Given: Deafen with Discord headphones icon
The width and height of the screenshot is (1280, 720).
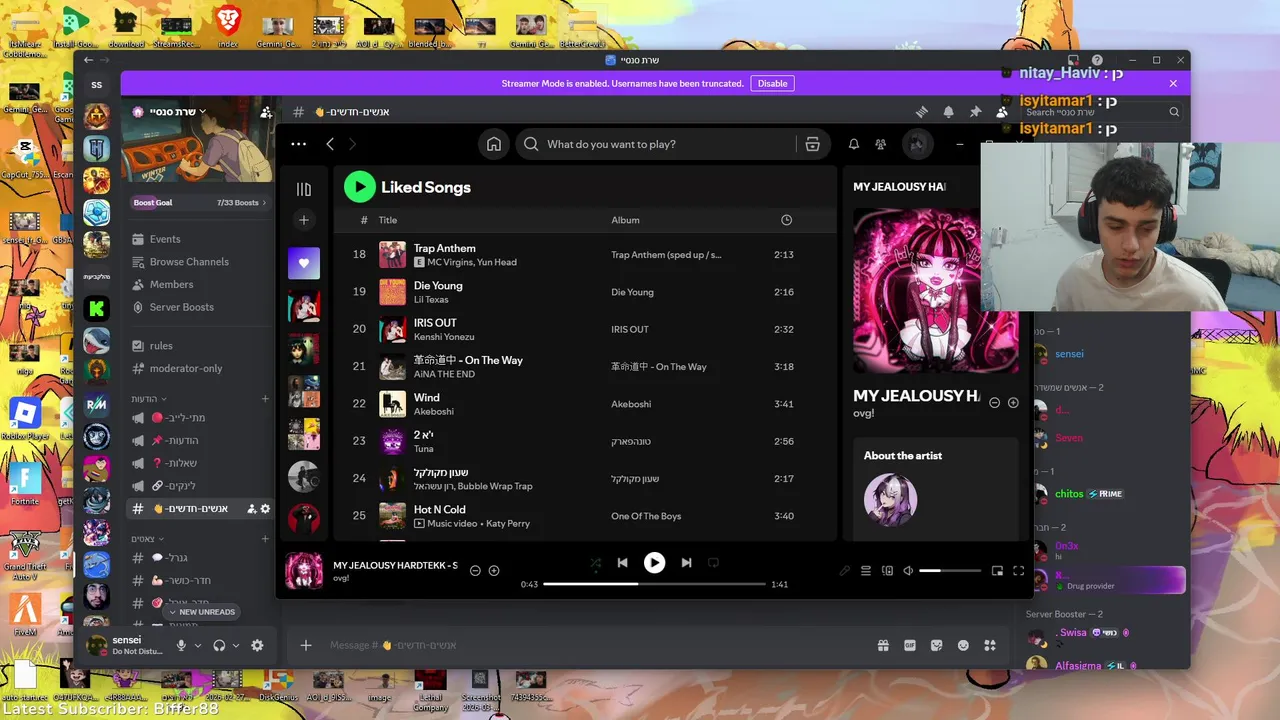Looking at the screenshot, I should pyautogui.click(x=219, y=645).
